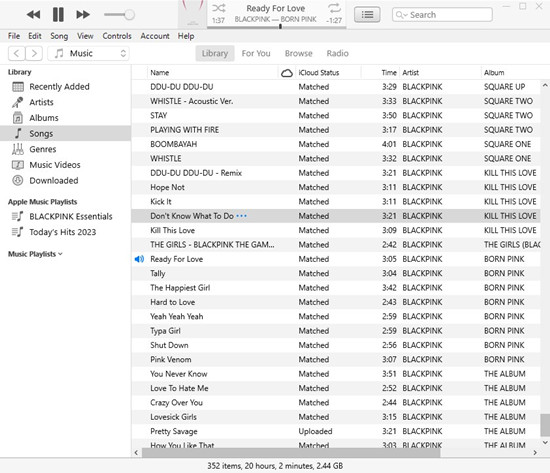Select the song Hope Not

[336, 187]
